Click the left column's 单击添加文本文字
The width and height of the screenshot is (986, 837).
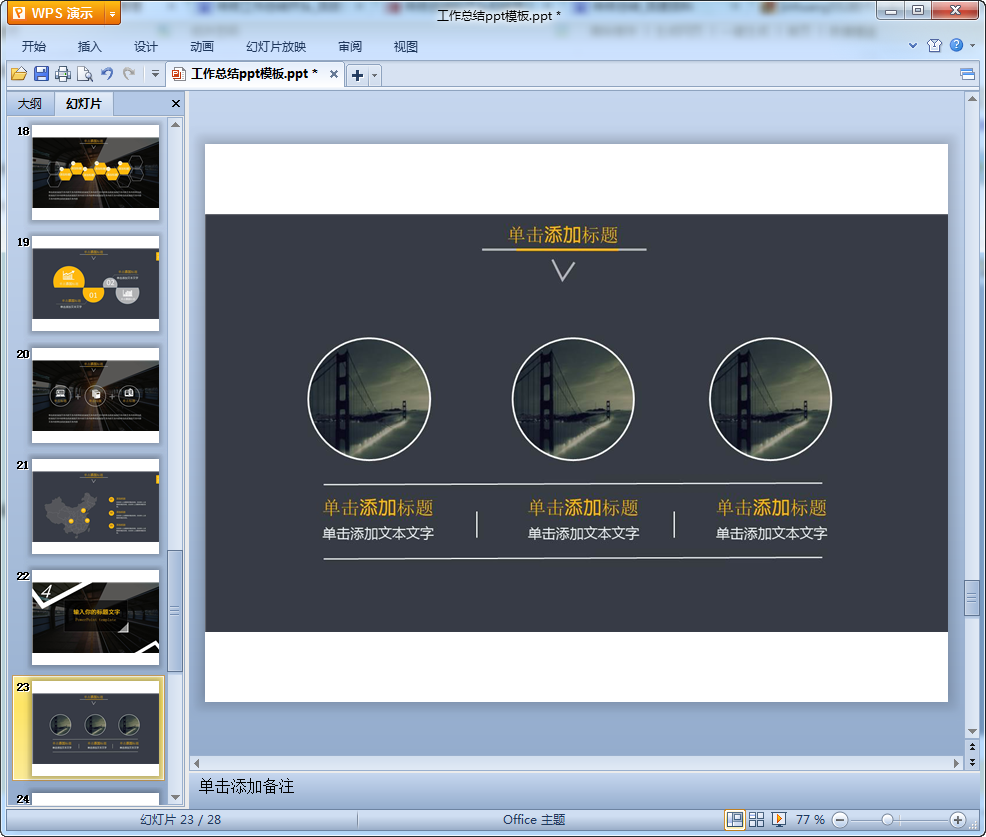378,533
